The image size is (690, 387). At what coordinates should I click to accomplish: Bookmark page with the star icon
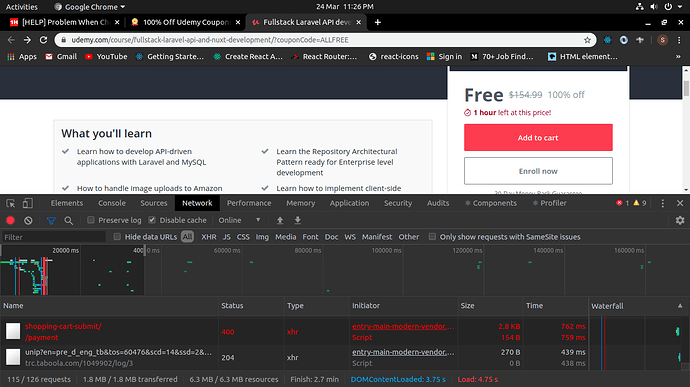click(x=587, y=40)
